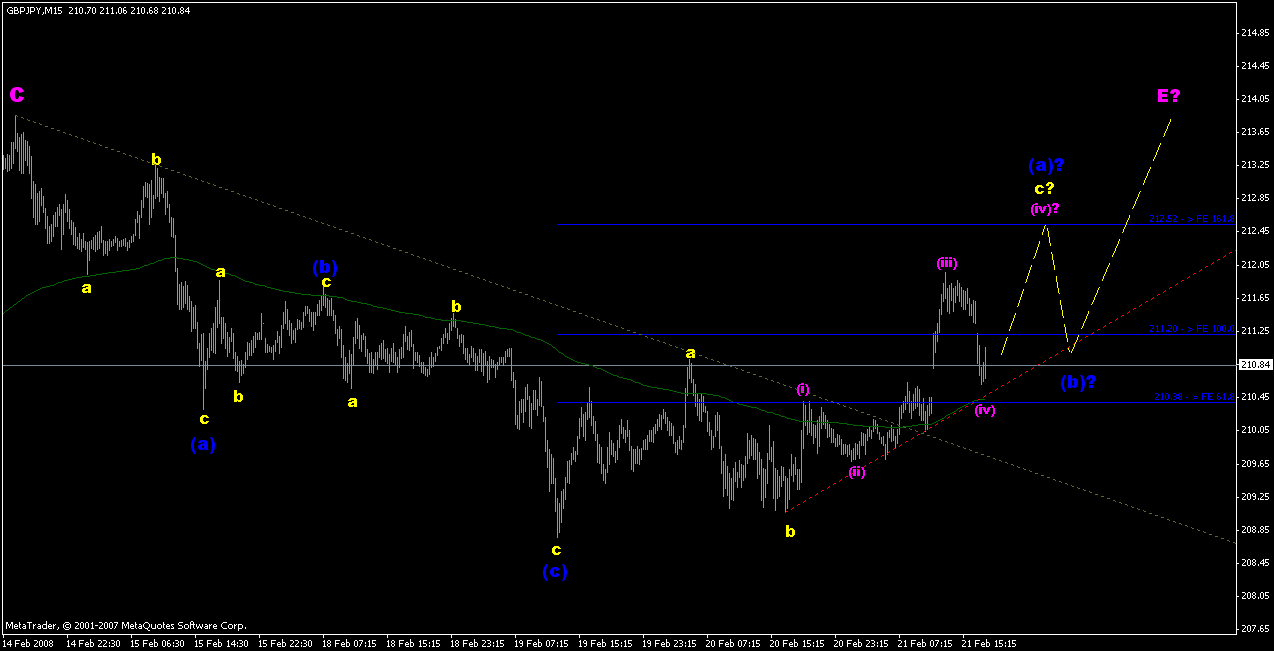Click the '20 Feb 23:15' time label
The height and width of the screenshot is (651, 1274).
click(861, 644)
